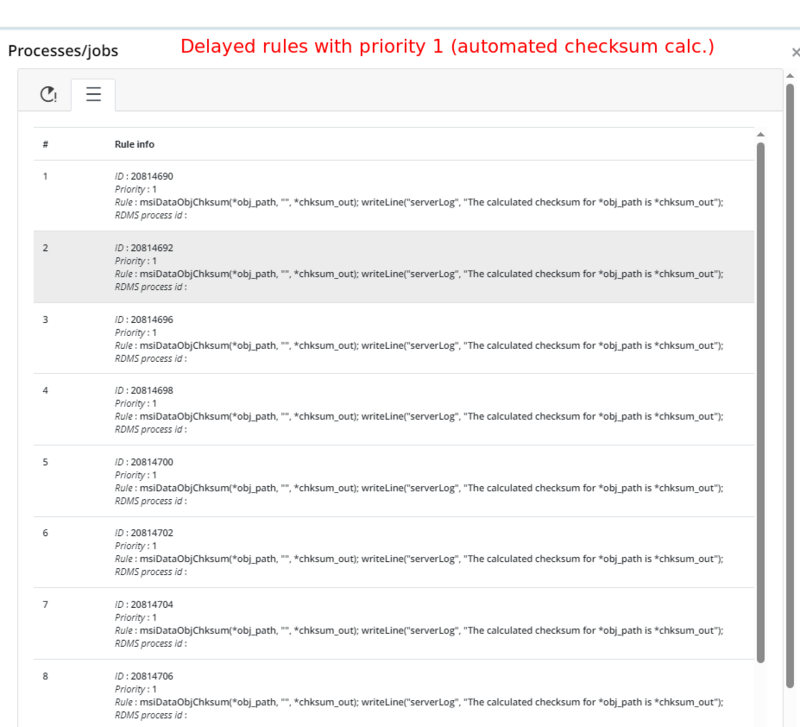Select the list view tab icon

pyautogui.click(x=93, y=94)
